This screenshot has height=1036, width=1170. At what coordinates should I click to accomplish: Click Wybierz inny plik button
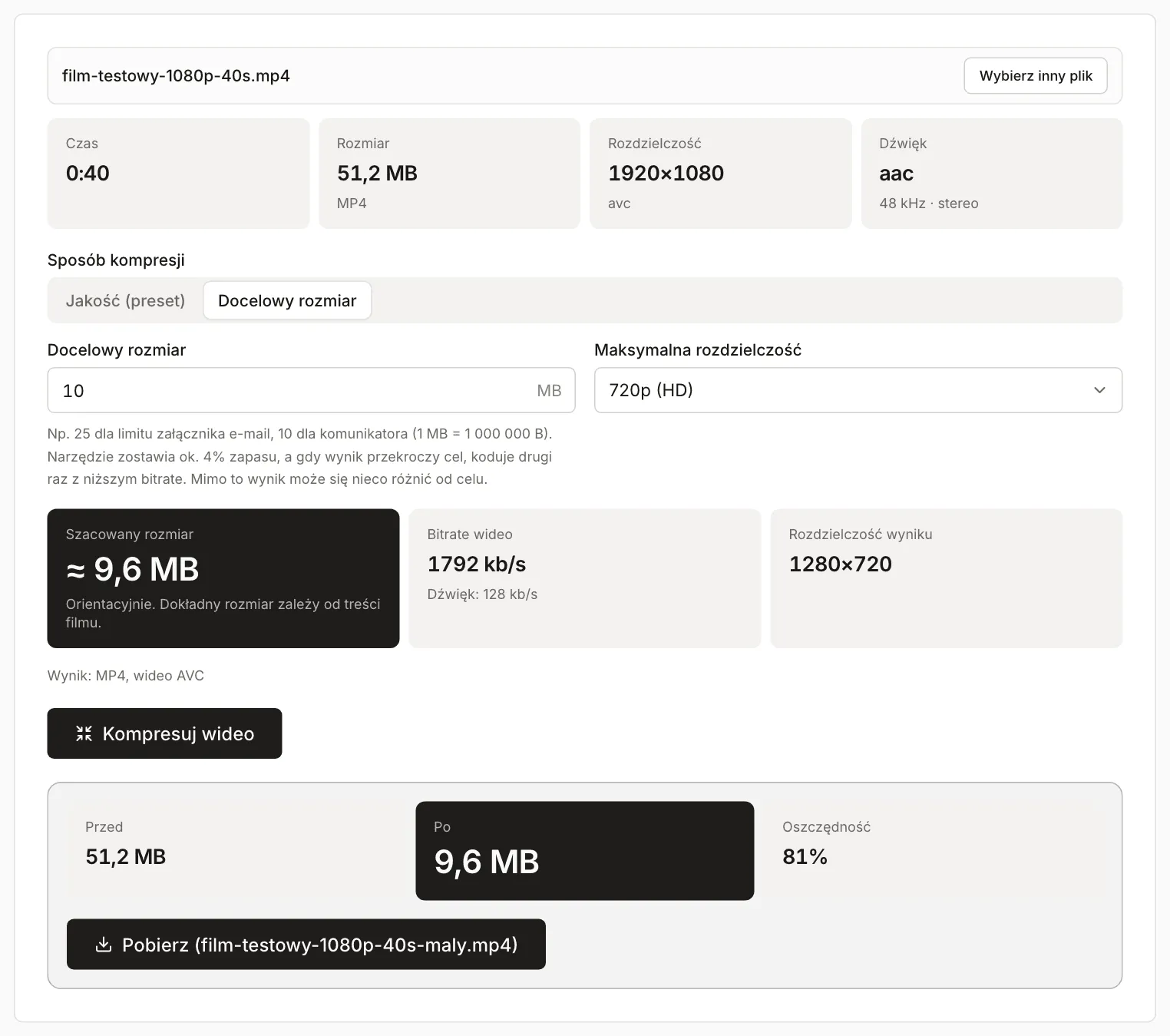pos(1036,75)
